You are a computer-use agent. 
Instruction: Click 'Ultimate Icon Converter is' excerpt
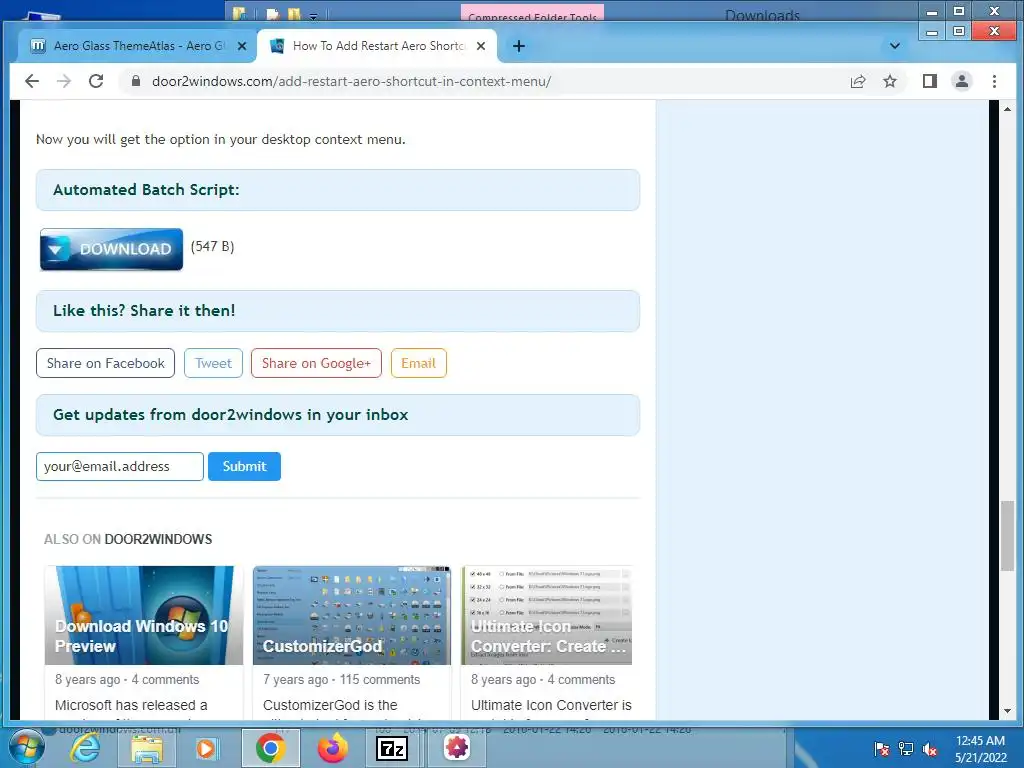[551, 705]
